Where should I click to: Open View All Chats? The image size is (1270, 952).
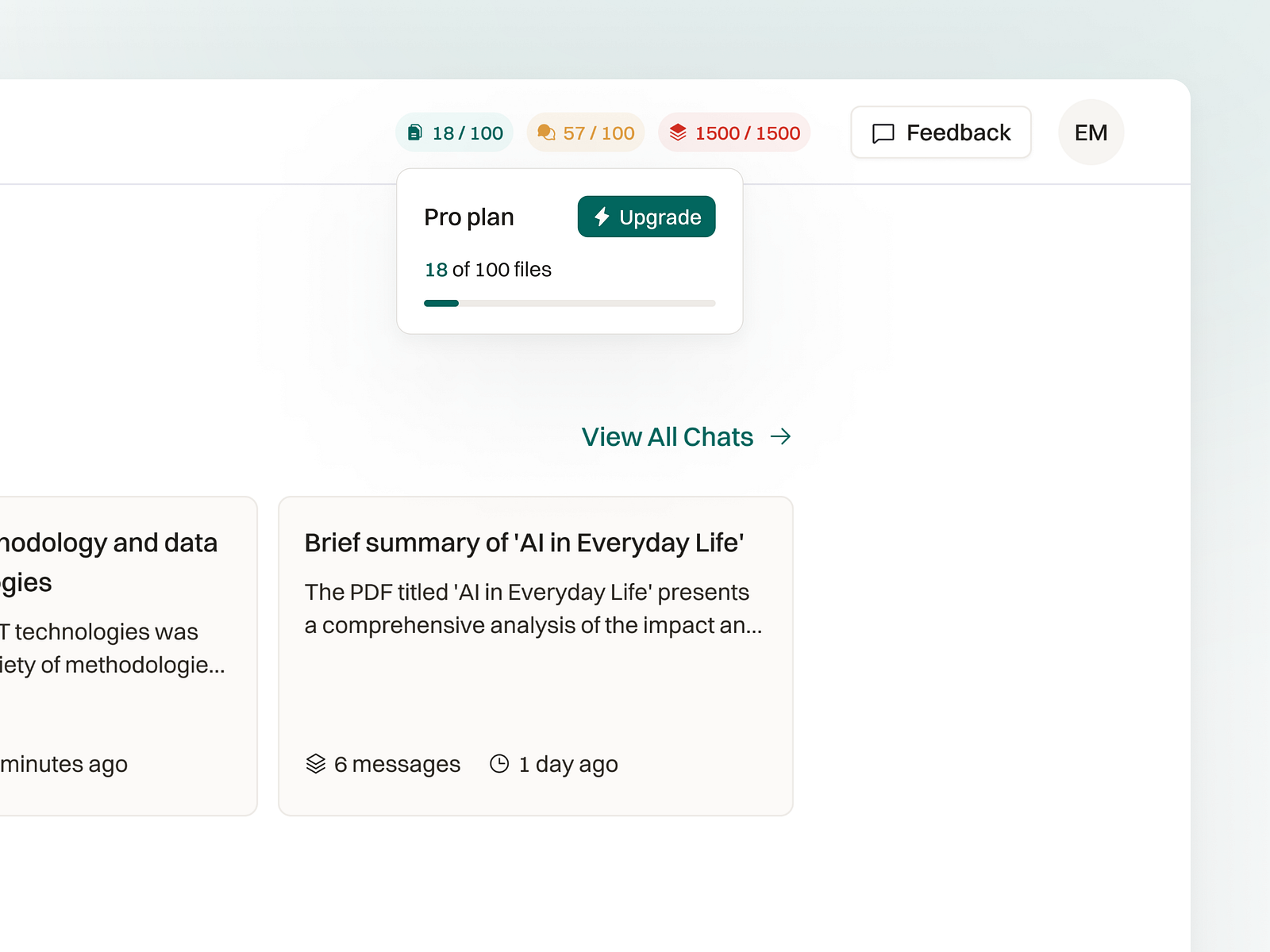668,436
